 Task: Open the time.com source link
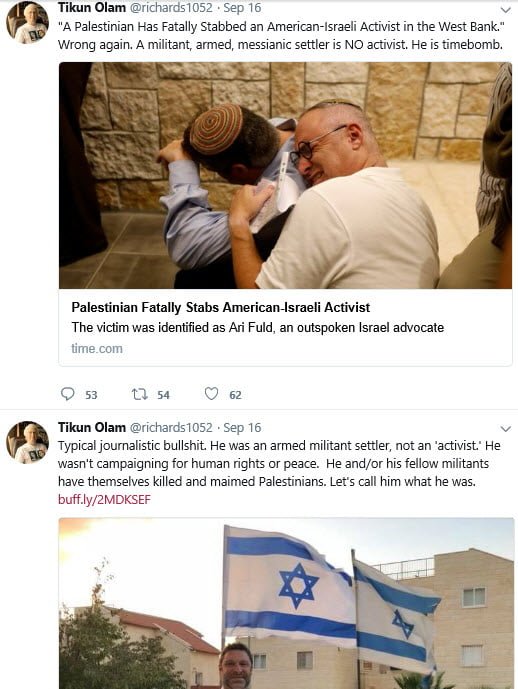[x=97, y=348]
